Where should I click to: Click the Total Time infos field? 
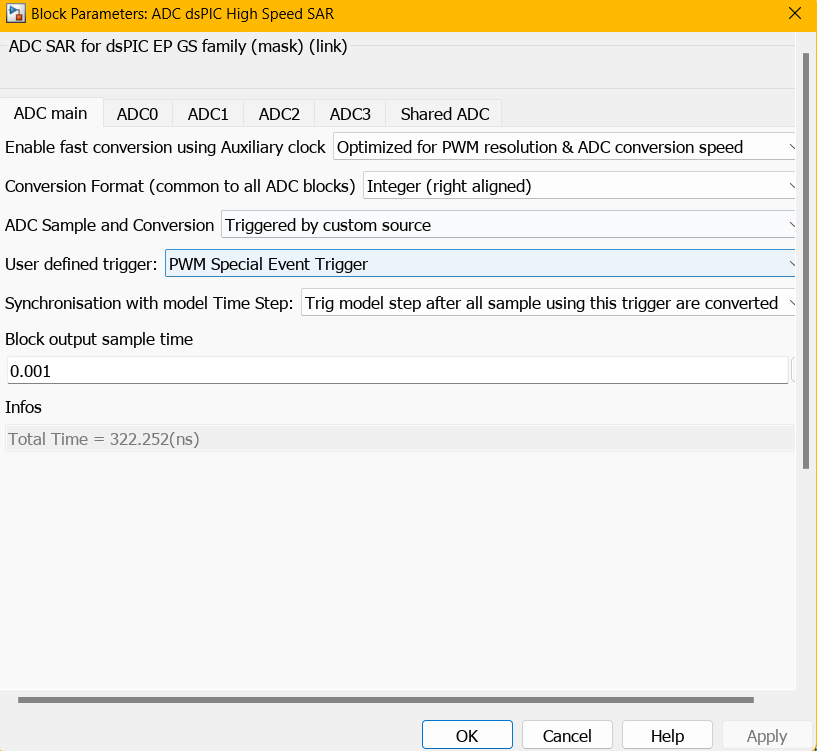(399, 439)
